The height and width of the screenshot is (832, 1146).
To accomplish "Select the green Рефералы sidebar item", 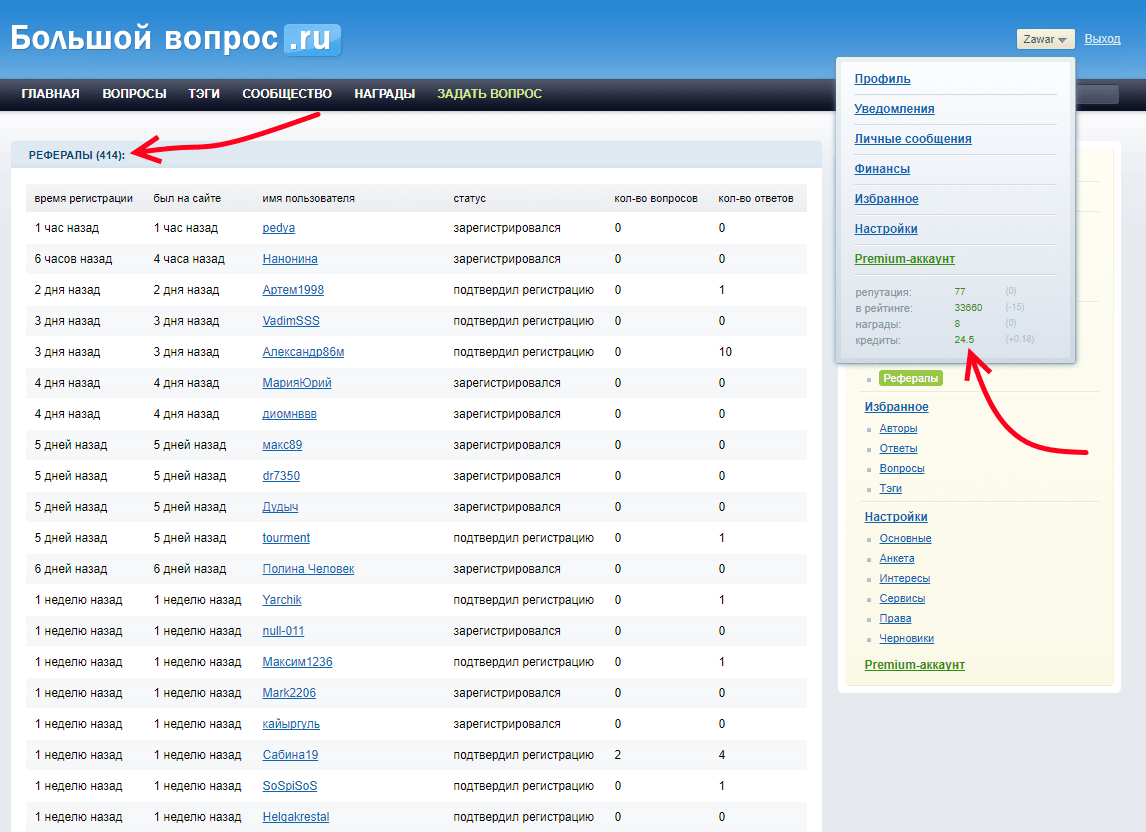I will tap(910, 378).
